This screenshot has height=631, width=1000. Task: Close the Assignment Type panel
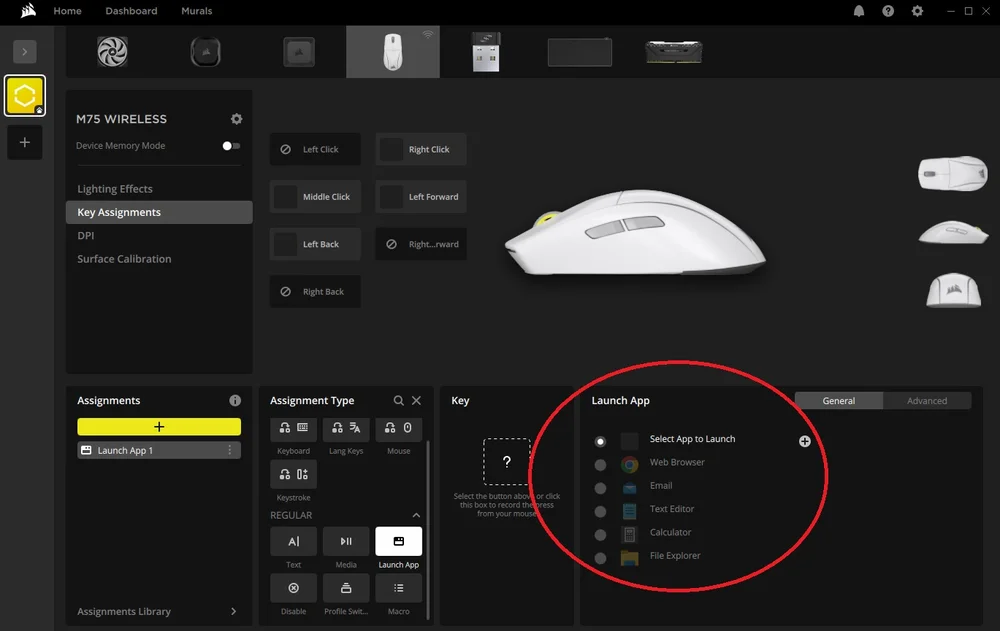(416, 401)
